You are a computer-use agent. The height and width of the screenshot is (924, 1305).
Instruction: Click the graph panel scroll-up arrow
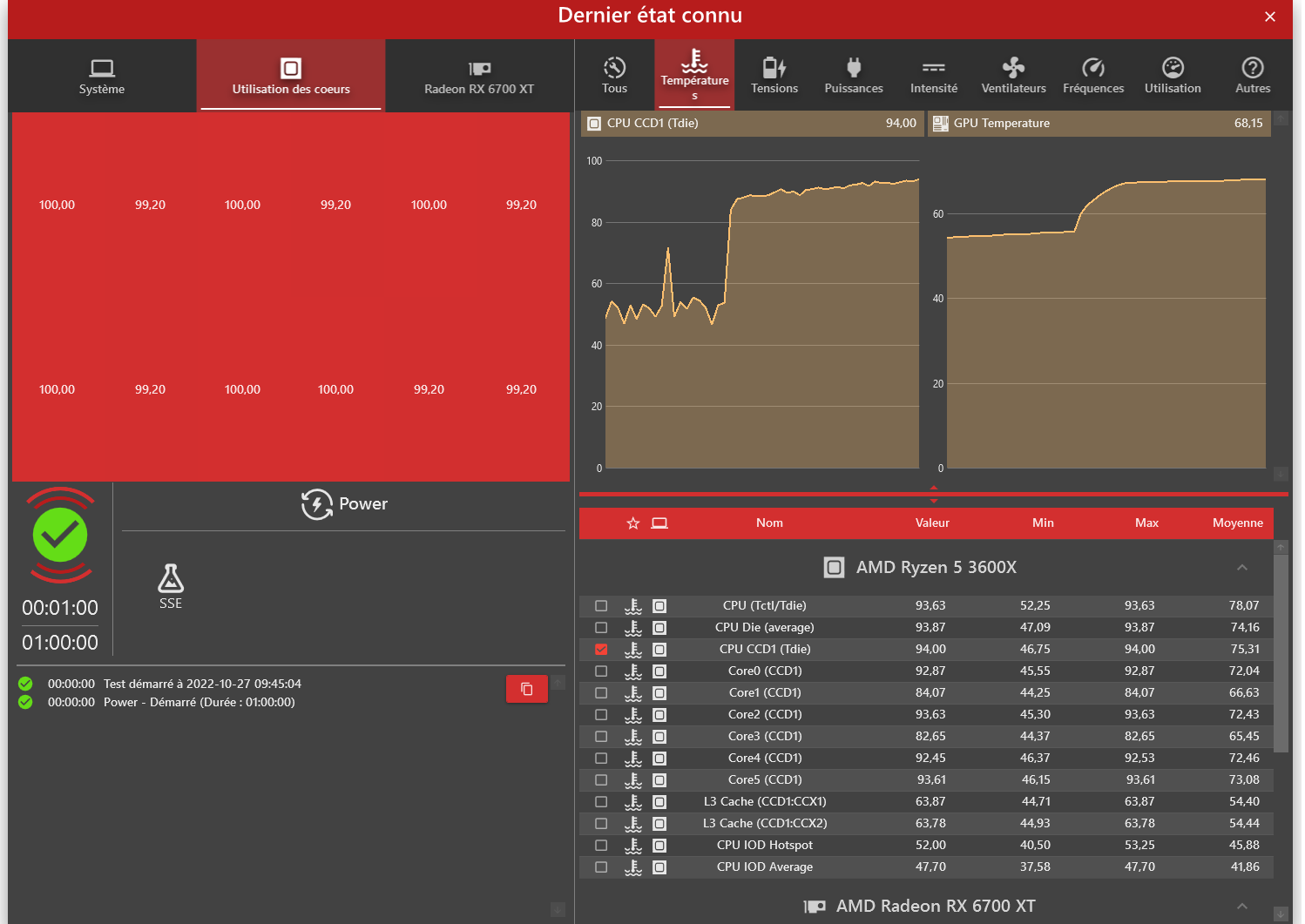(1281, 118)
